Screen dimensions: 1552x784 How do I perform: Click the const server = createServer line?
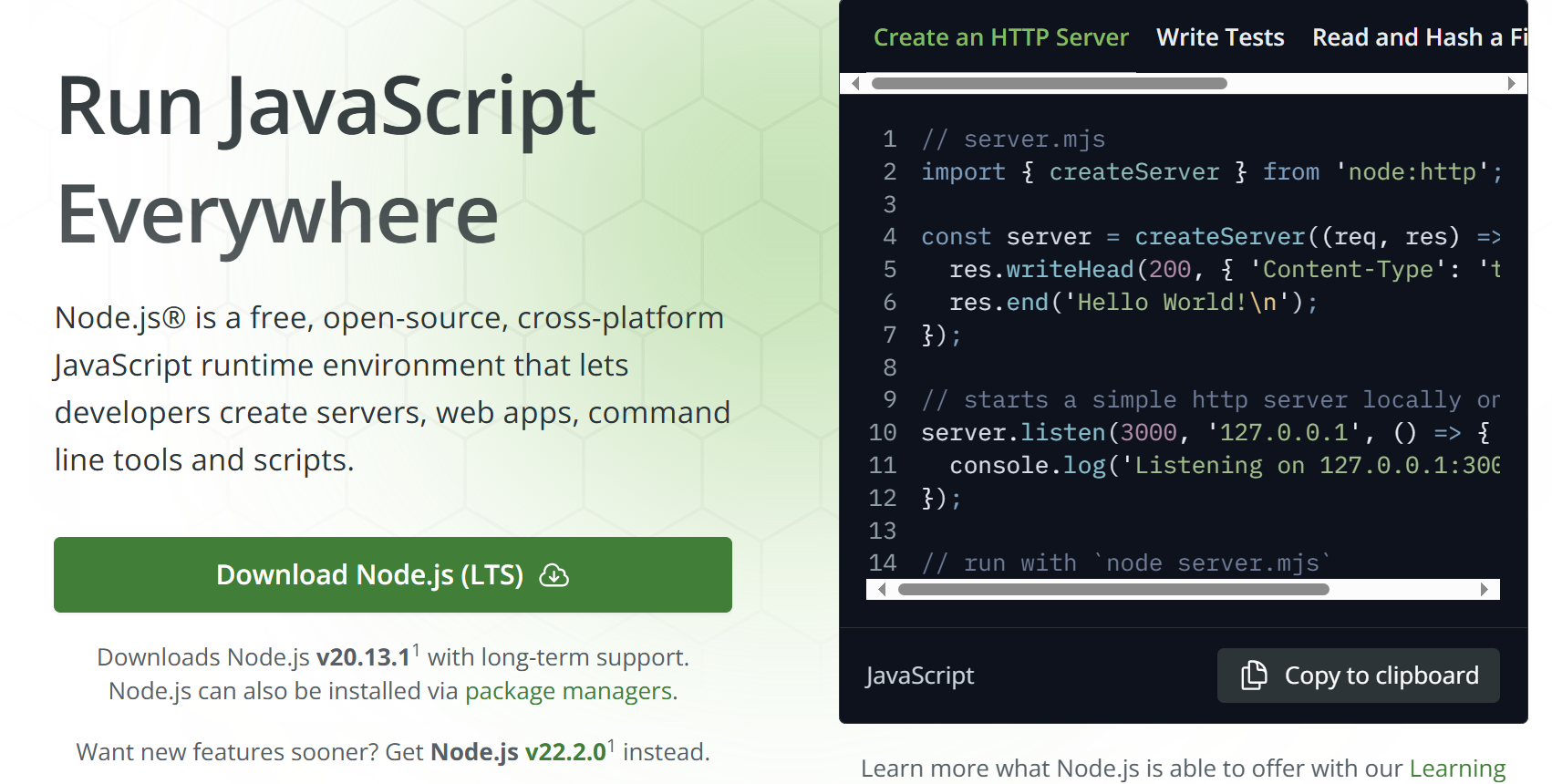click(1211, 237)
